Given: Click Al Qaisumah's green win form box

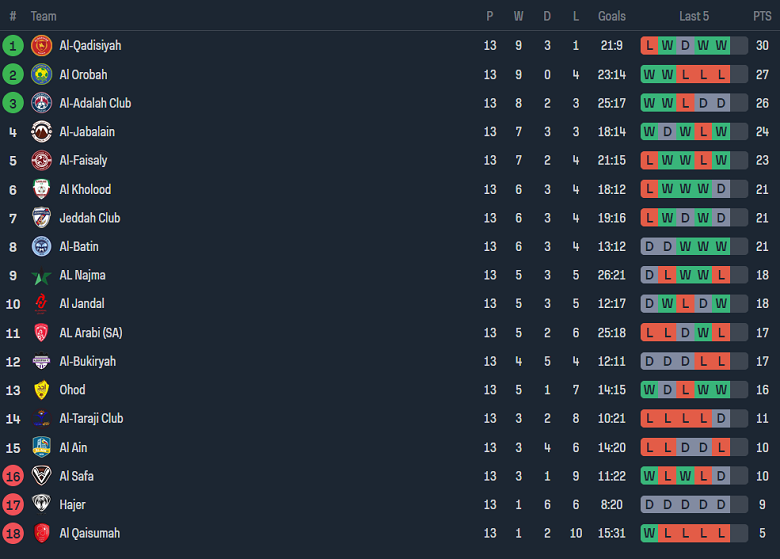Looking at the screenshot, I should point(650,534).
